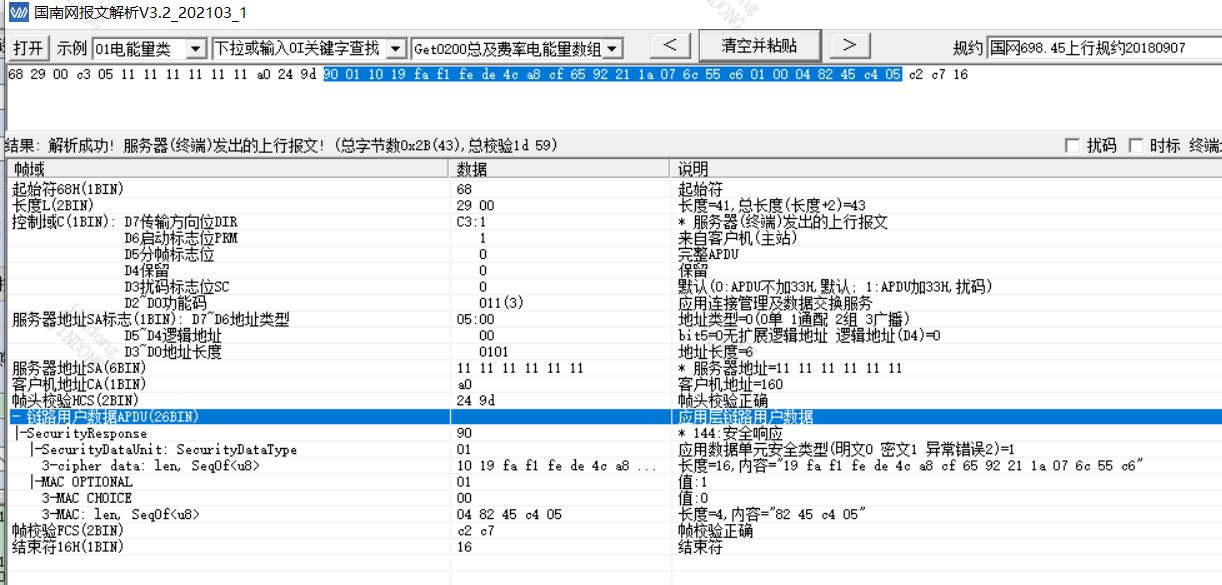Select the D6启动标志位PRM row
This screenshot has height=585, width=1222.
(x=615, y=238)
